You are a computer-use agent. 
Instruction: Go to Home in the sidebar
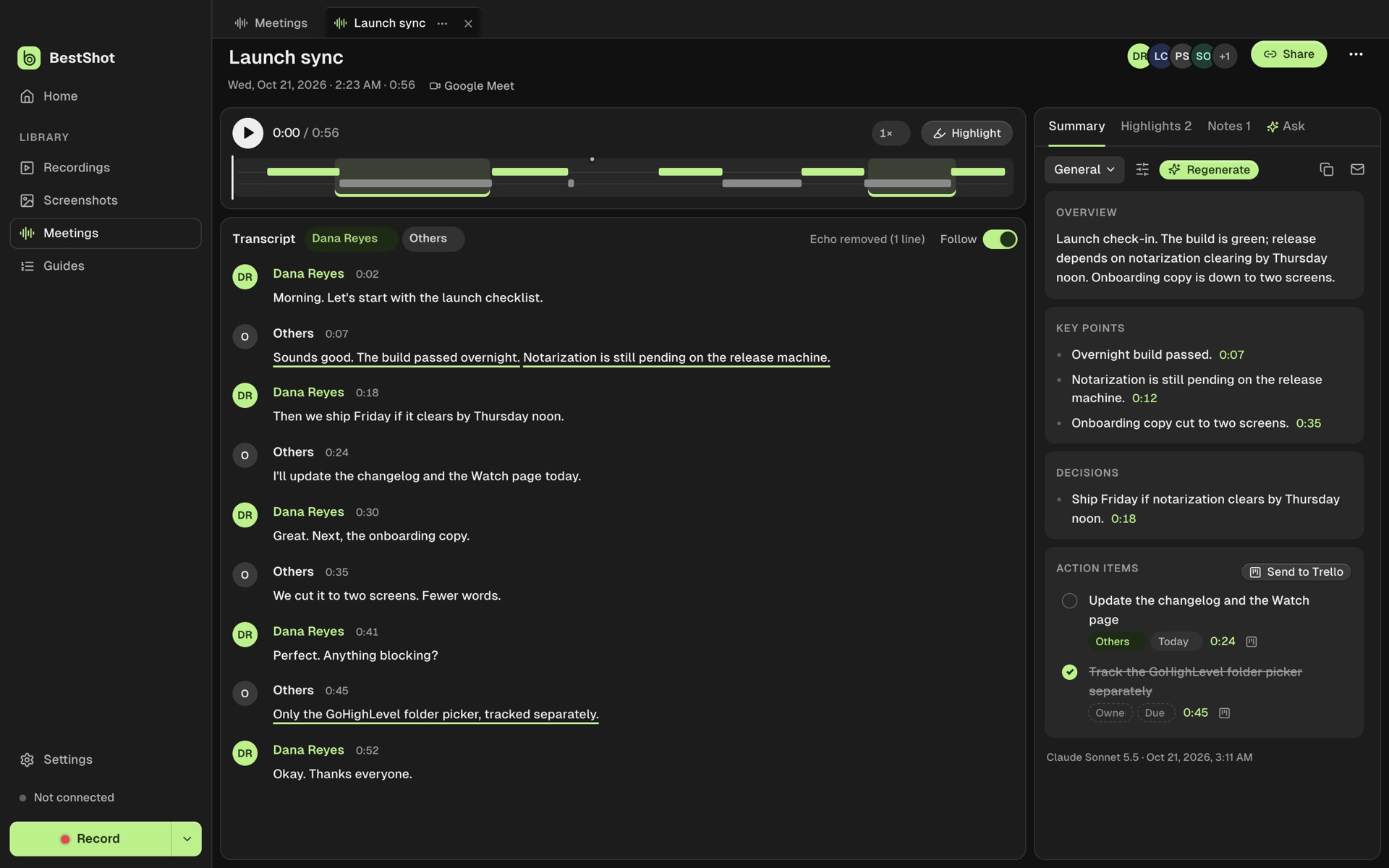click(x=106, y=96)
